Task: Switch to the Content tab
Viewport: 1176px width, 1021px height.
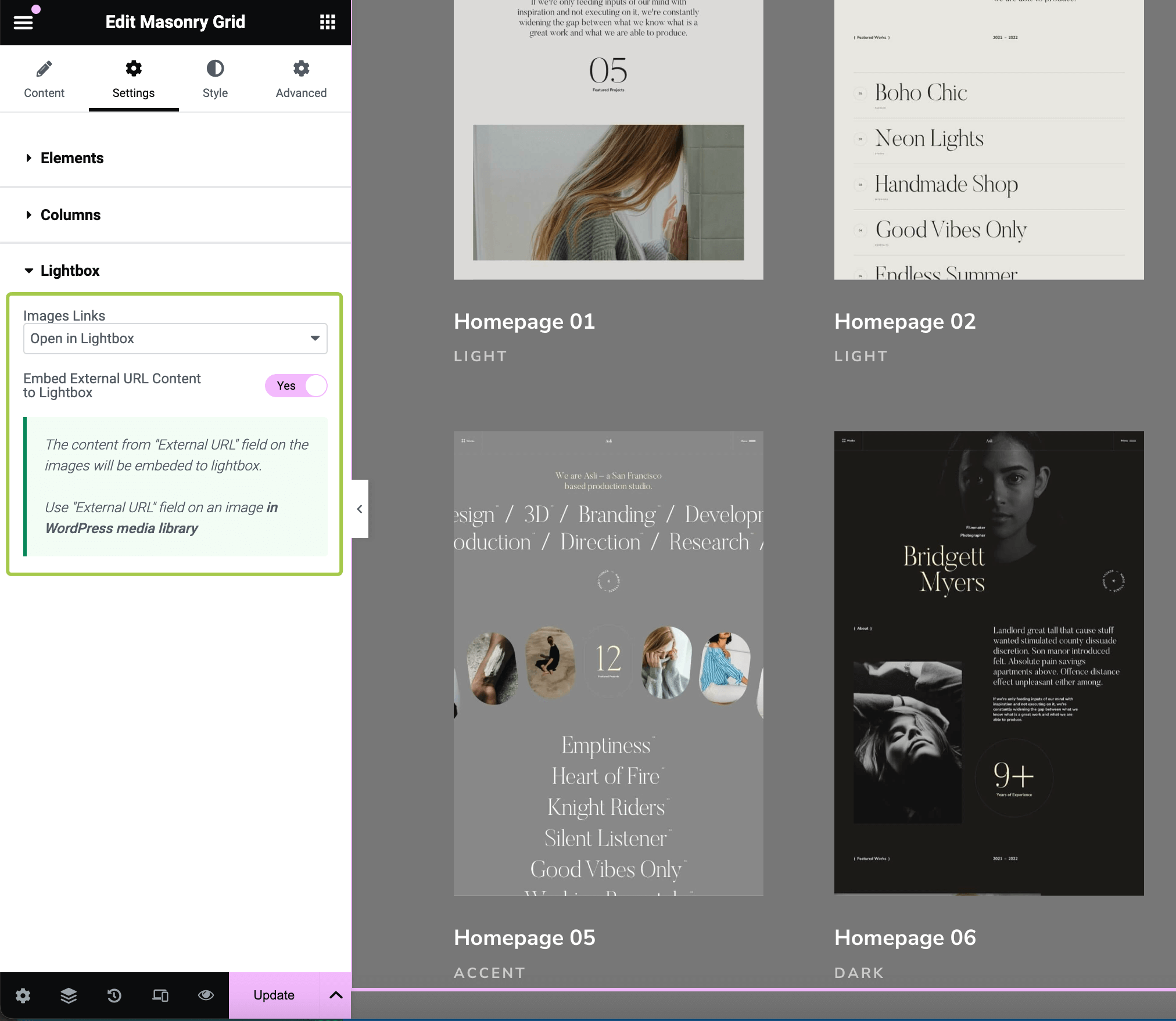Action: (x=44, y=79)
